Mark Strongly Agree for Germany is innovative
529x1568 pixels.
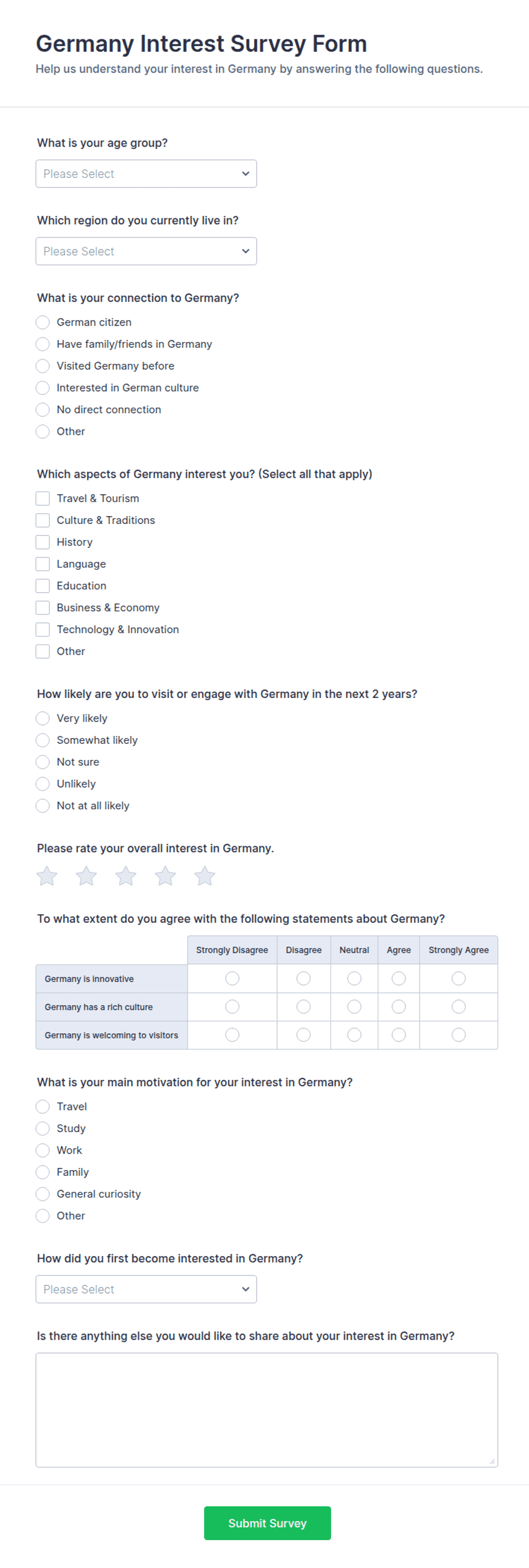click(x=458, y=978)
